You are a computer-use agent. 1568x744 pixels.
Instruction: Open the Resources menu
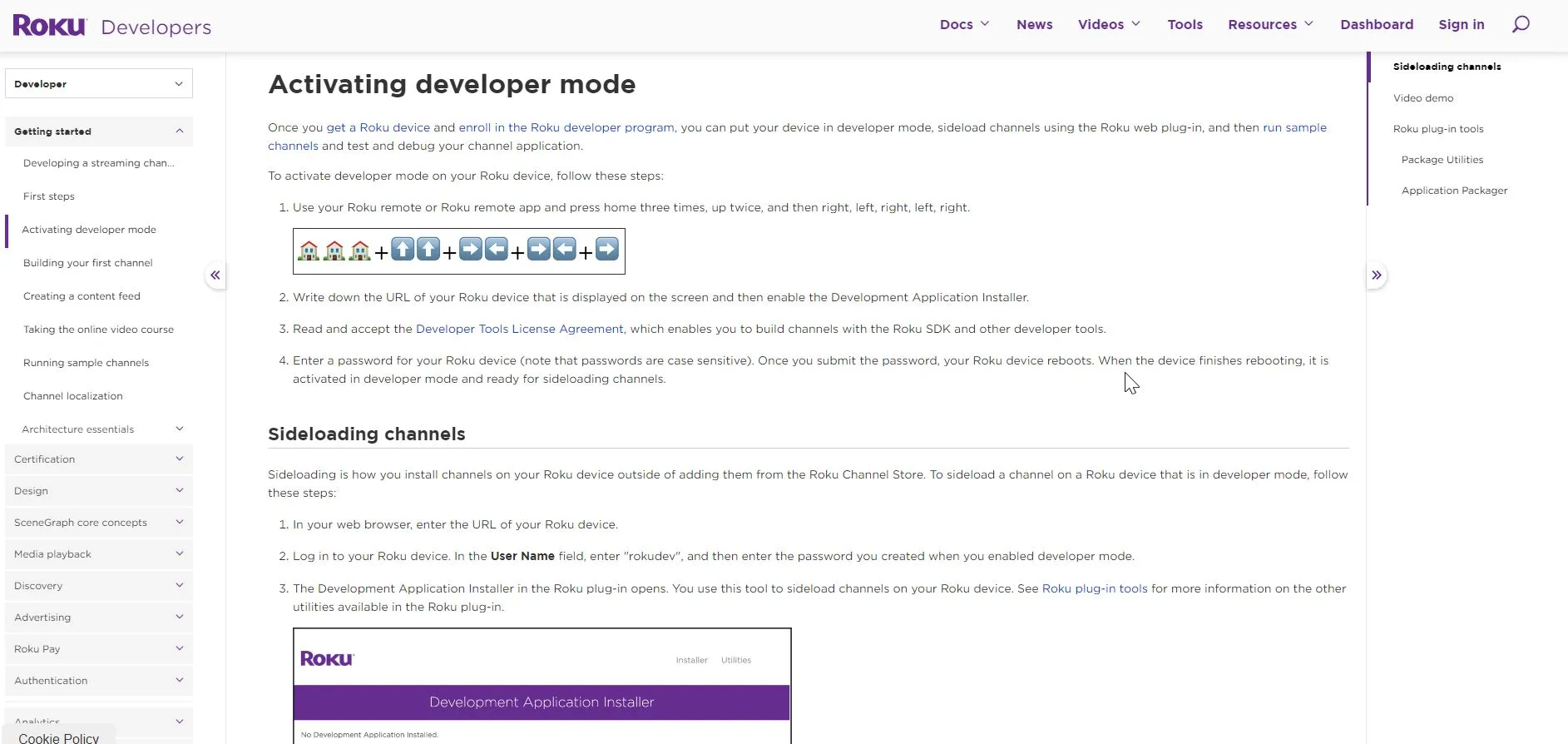[x=1270, y=24]
